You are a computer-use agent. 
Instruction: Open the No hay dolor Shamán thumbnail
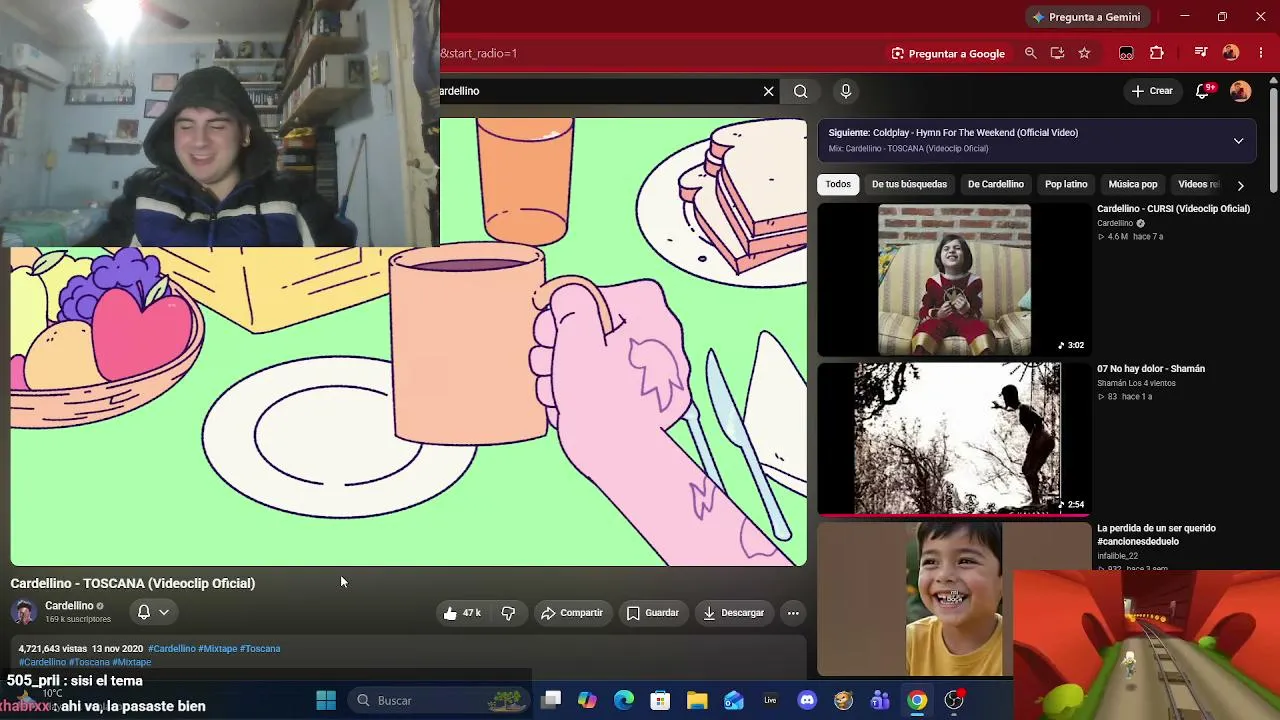tap(954, 439)
